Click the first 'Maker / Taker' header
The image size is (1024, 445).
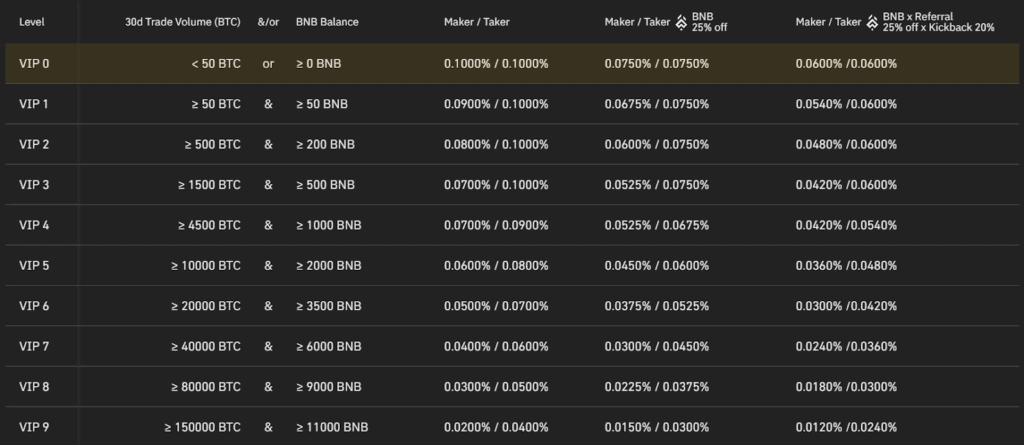477,22
